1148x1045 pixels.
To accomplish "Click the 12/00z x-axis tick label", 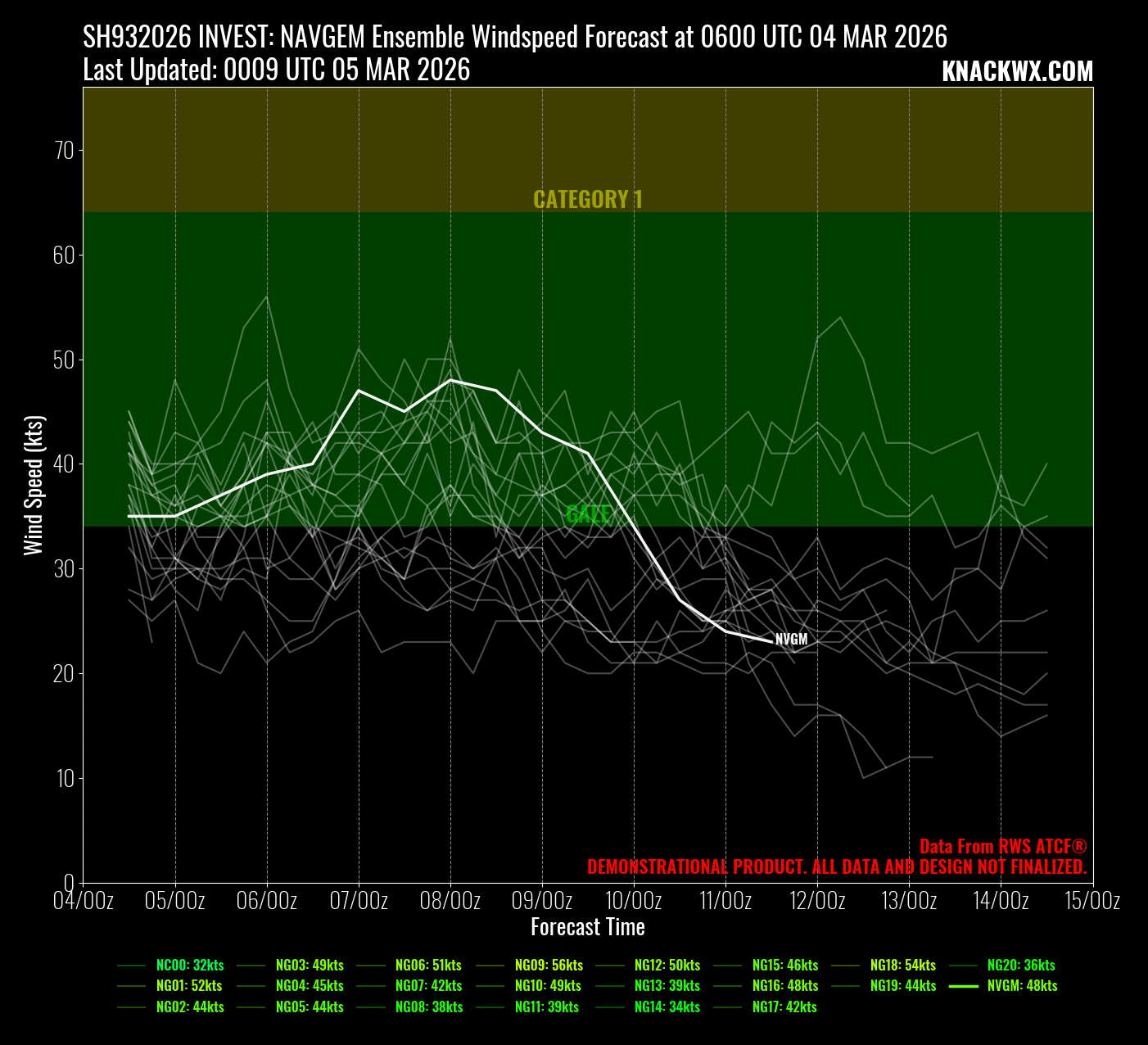I will click(817, 901).
